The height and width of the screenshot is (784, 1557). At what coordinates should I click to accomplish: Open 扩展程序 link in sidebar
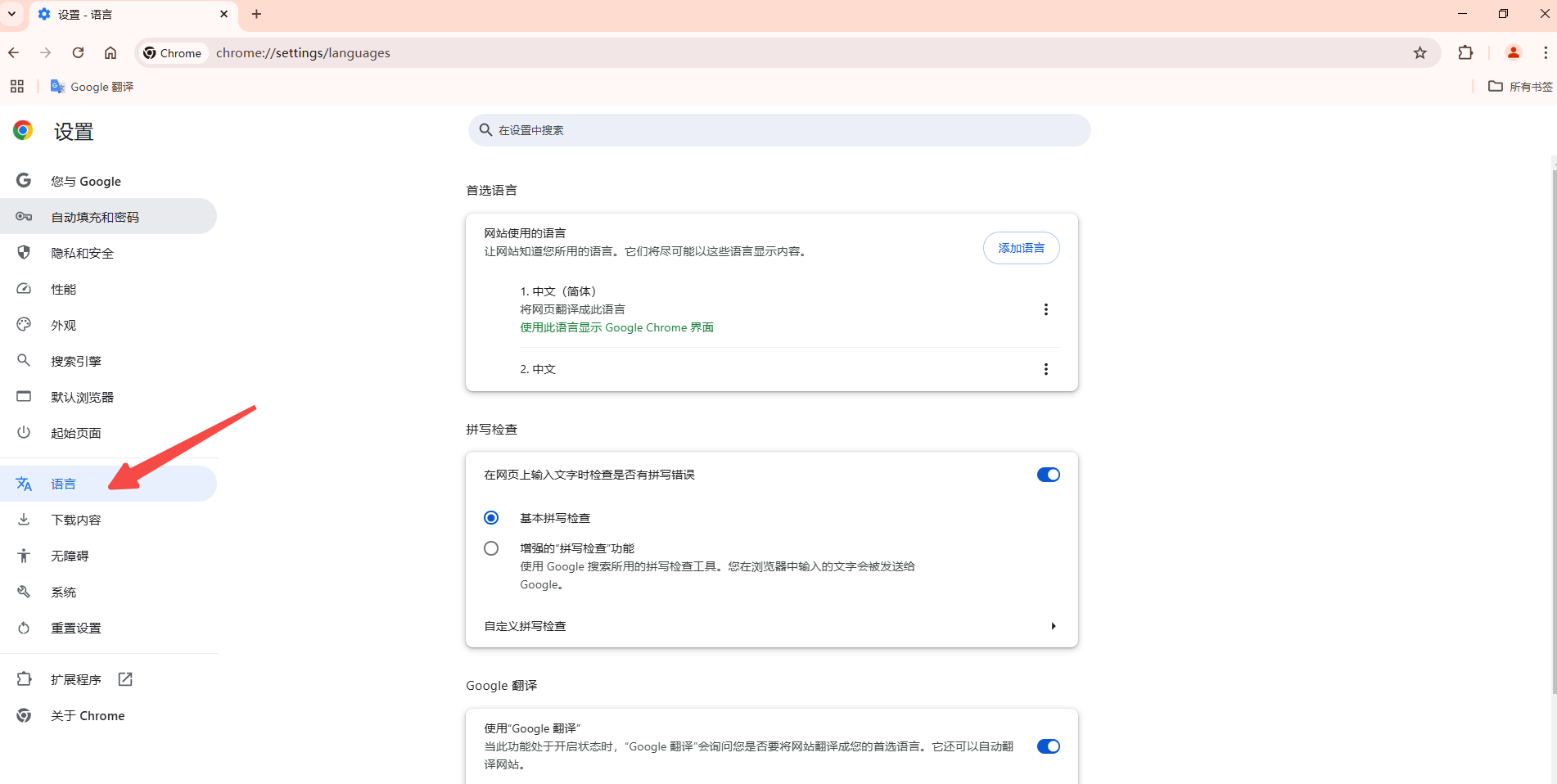click(76, 680)
